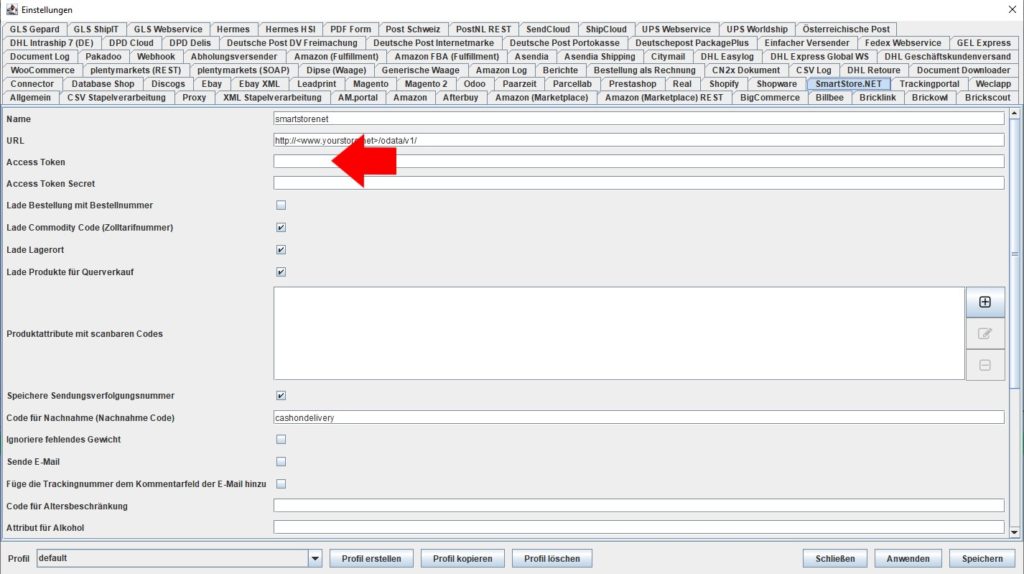Switch to the Afterbuy tab
This screenshot has width=1024, height=574.
(x=460, y=97)
